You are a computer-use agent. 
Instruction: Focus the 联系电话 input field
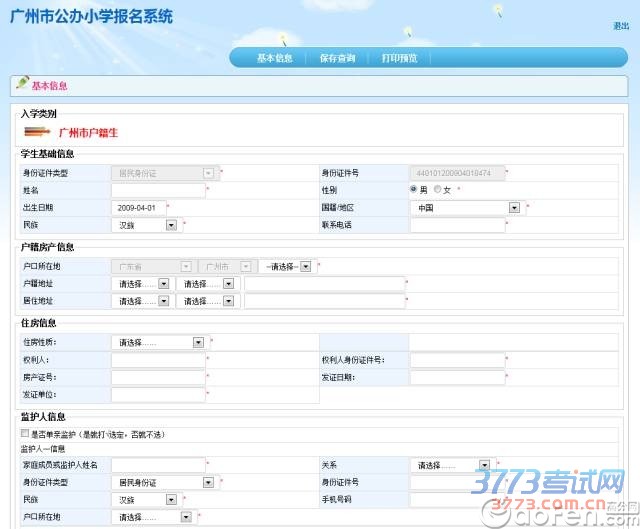(x=456, y=225)
